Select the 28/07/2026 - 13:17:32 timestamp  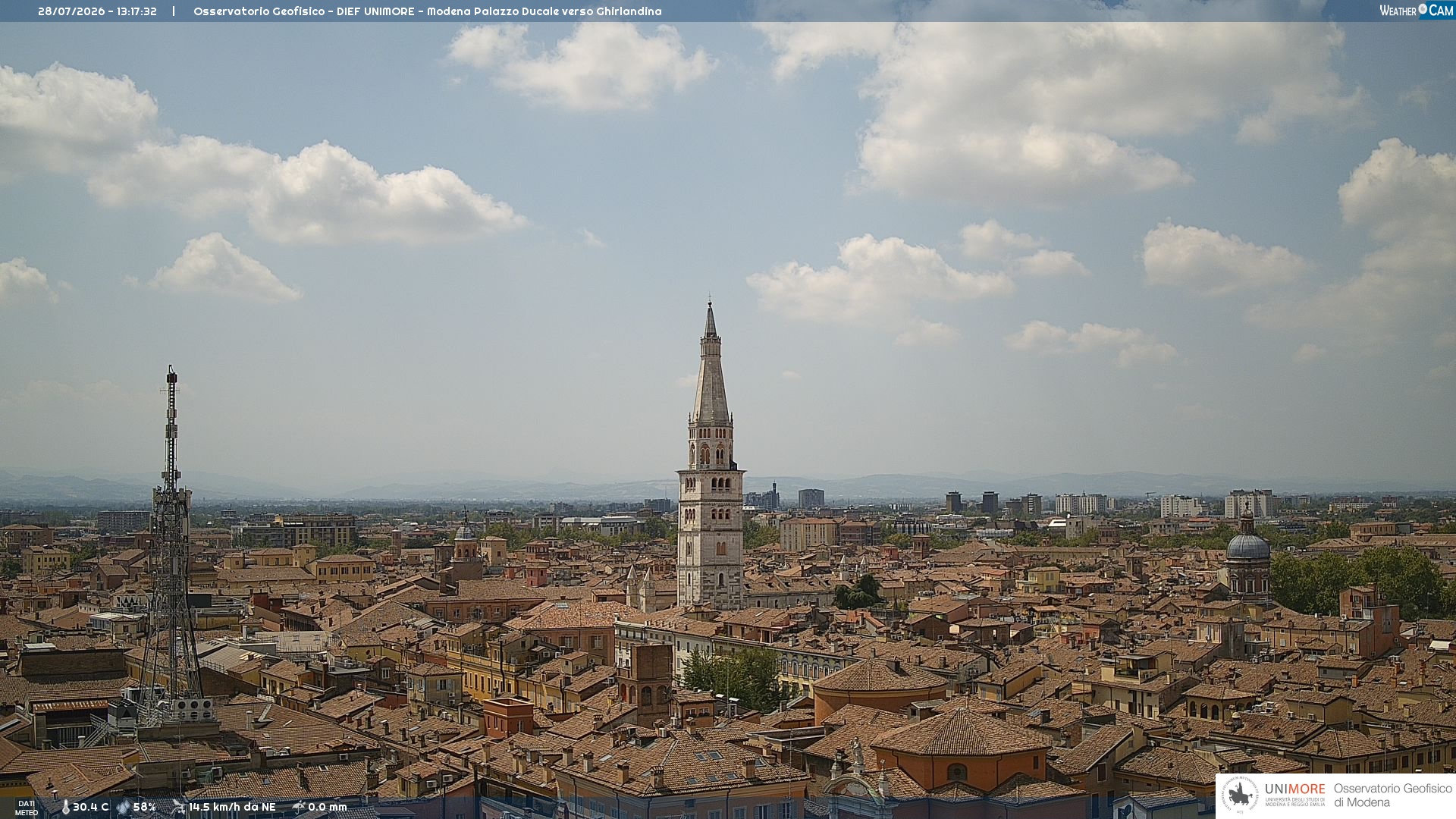click(97, 11)
